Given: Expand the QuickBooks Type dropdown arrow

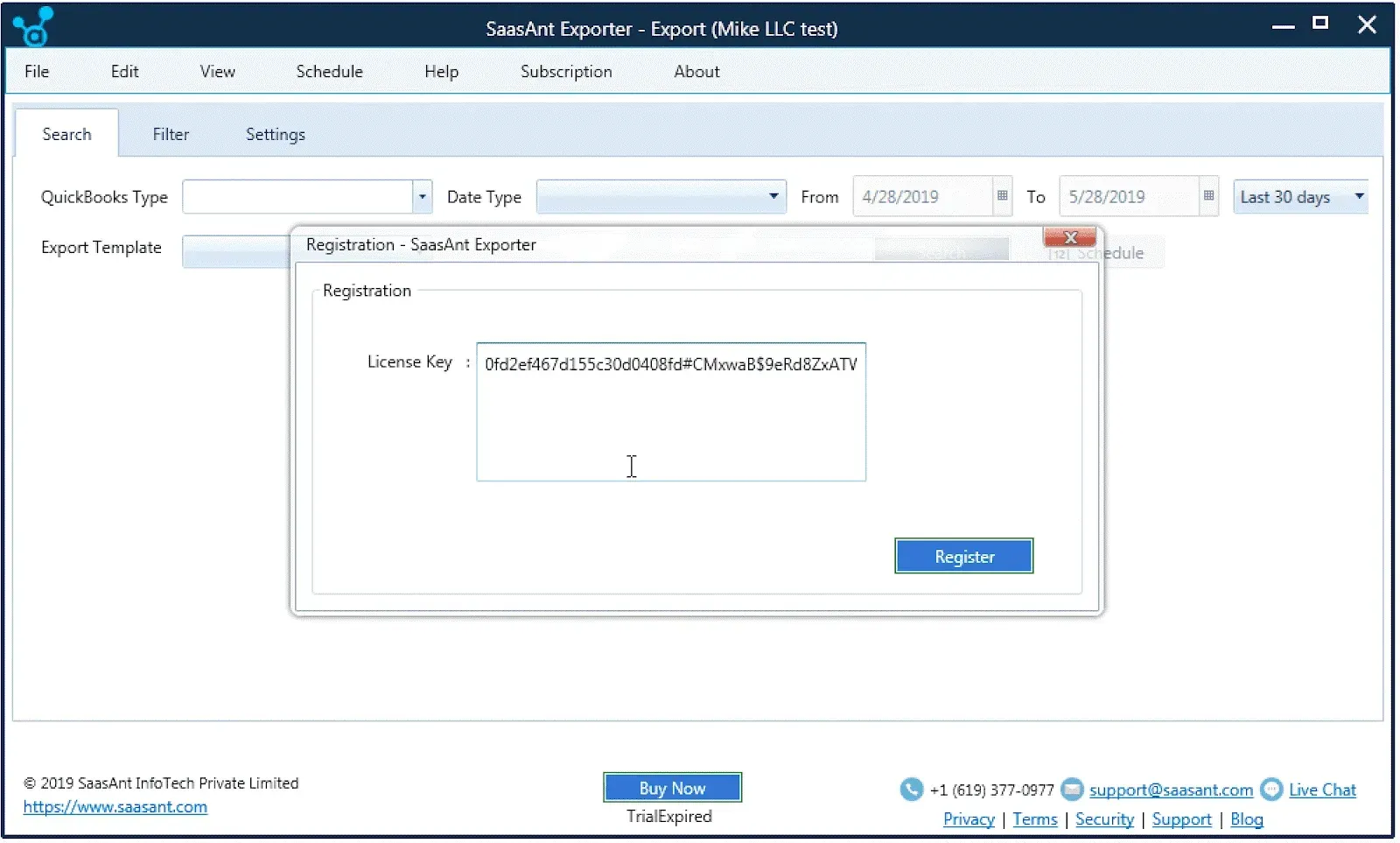Looking at the screenshot, I should coord(422,197).
